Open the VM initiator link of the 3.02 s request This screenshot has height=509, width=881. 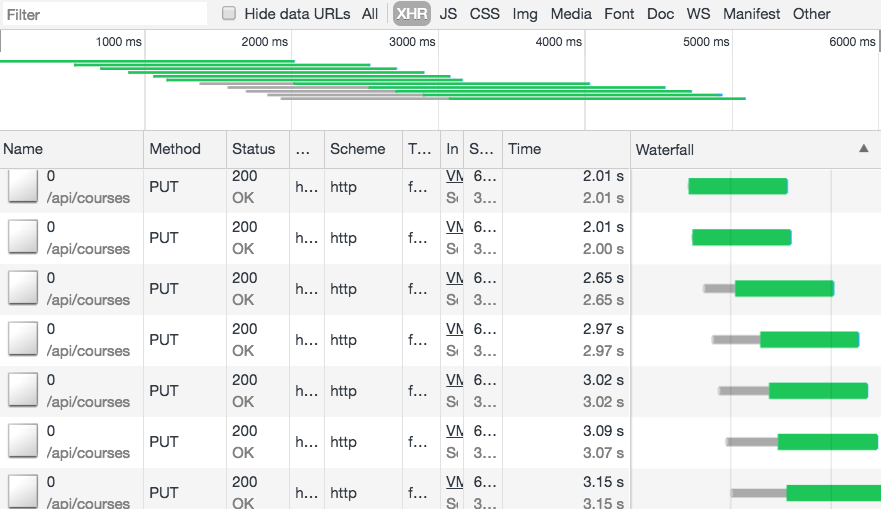[x=454, y=380]
